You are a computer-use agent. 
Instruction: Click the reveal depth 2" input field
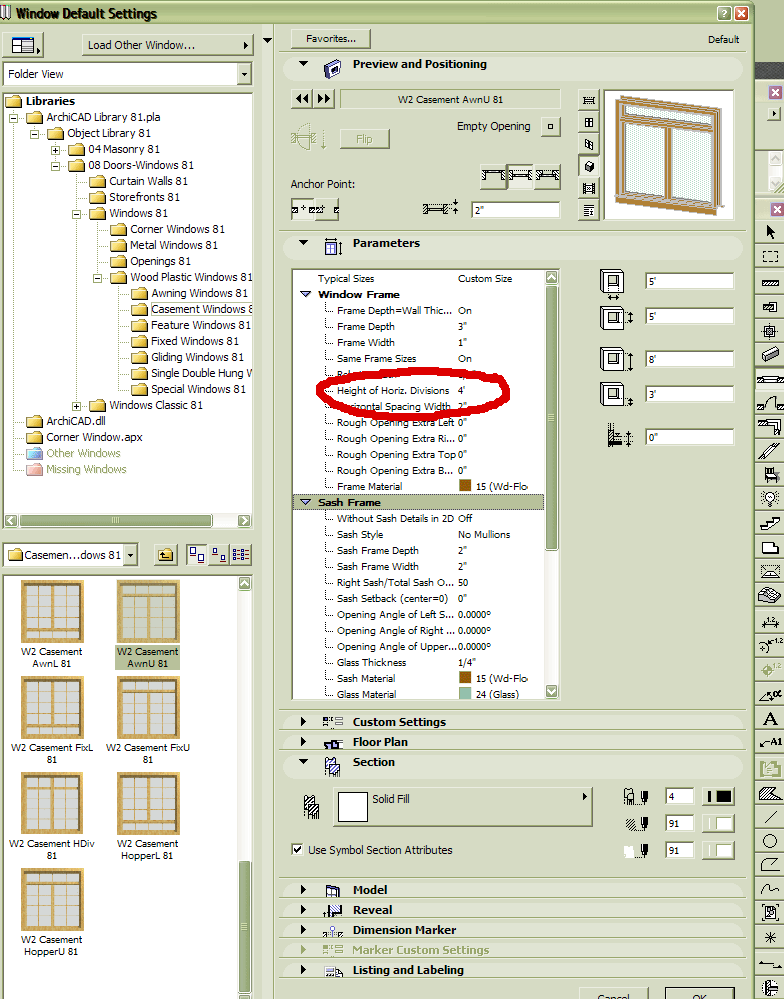pos(515,210)
